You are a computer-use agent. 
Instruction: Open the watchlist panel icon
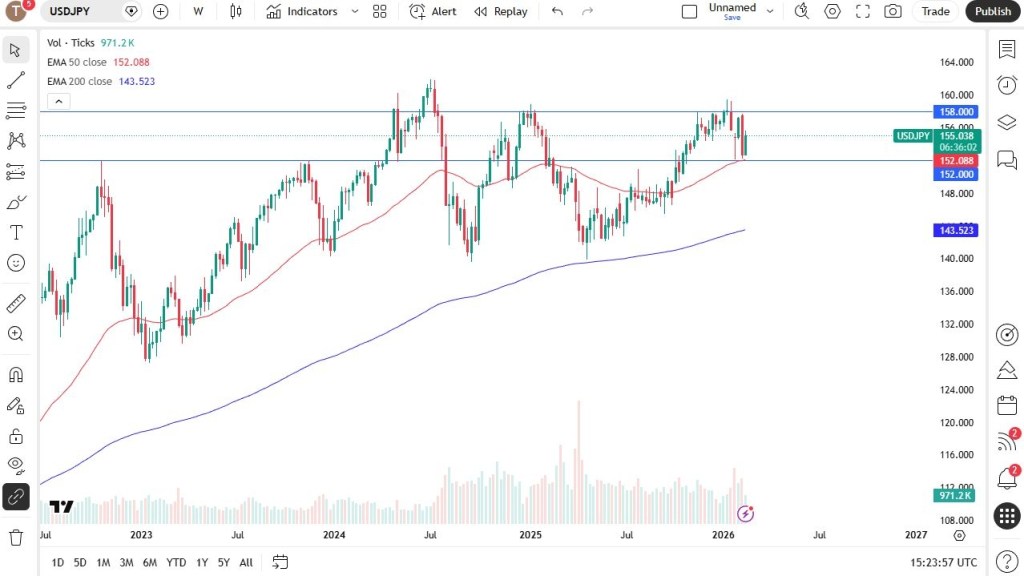click(x=1007, y=49)
